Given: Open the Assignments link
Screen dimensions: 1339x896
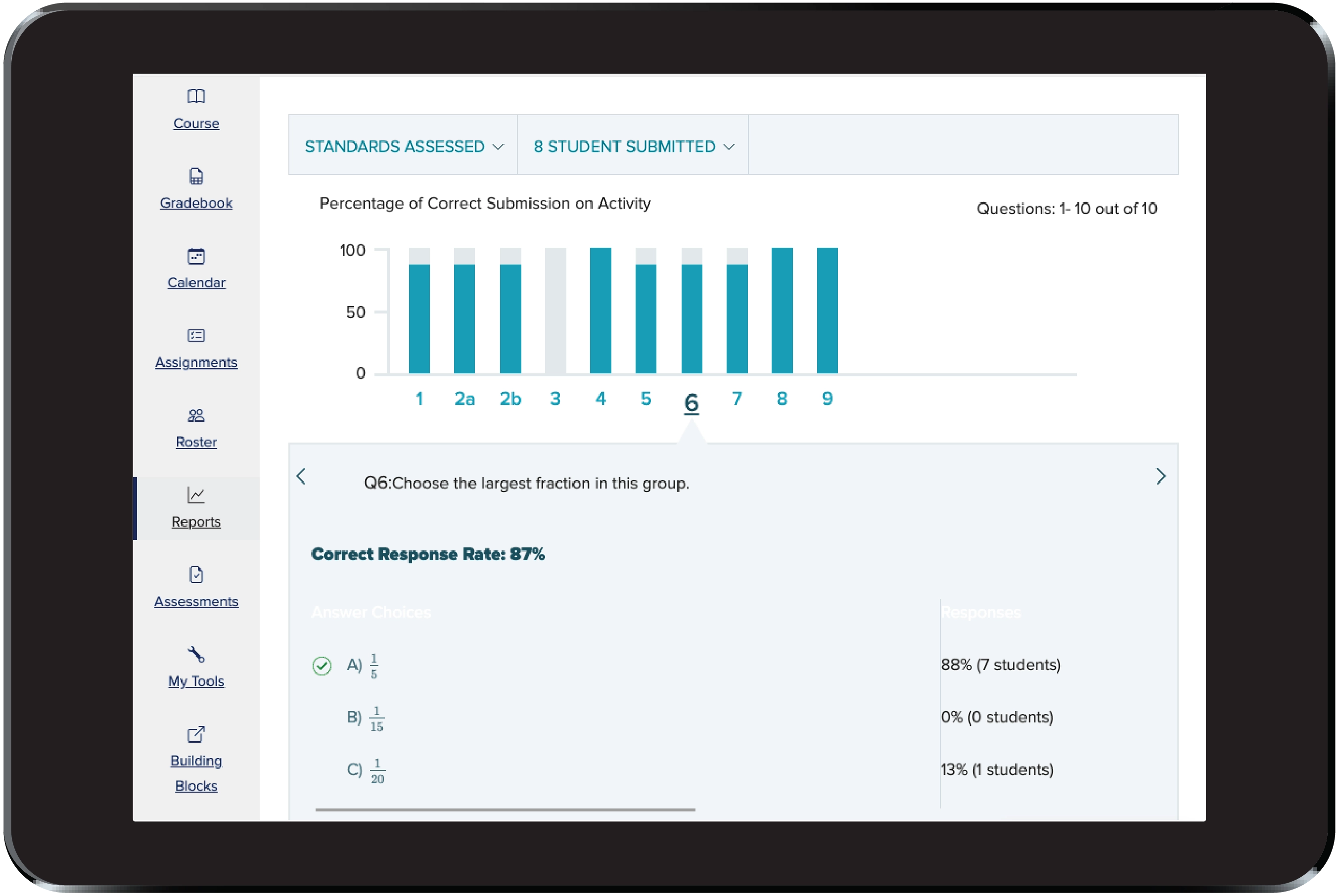Looking at the screenshot, I should [196, 363].
